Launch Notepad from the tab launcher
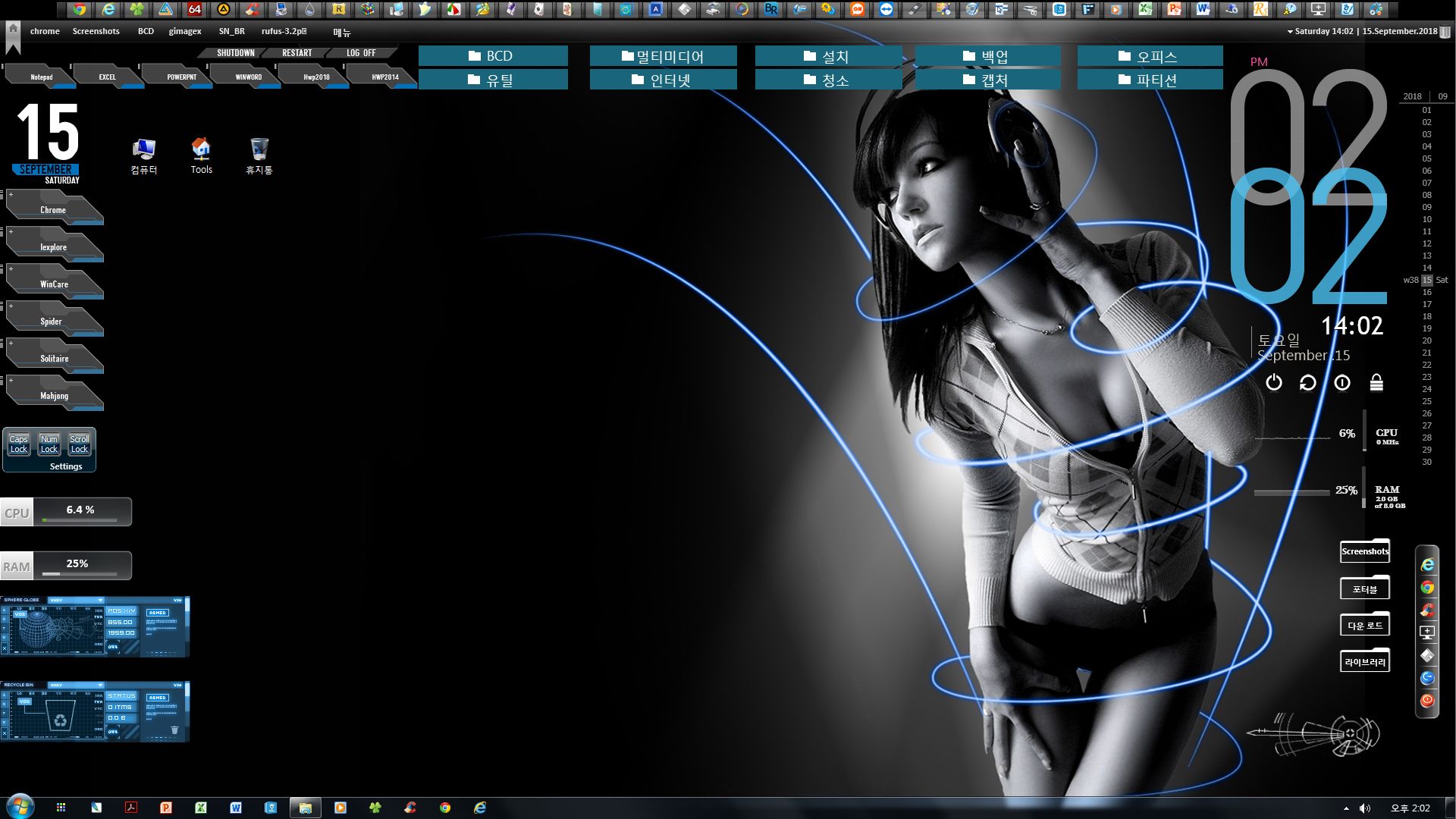This screenshot has height=819, width=1456. [42, 77]
